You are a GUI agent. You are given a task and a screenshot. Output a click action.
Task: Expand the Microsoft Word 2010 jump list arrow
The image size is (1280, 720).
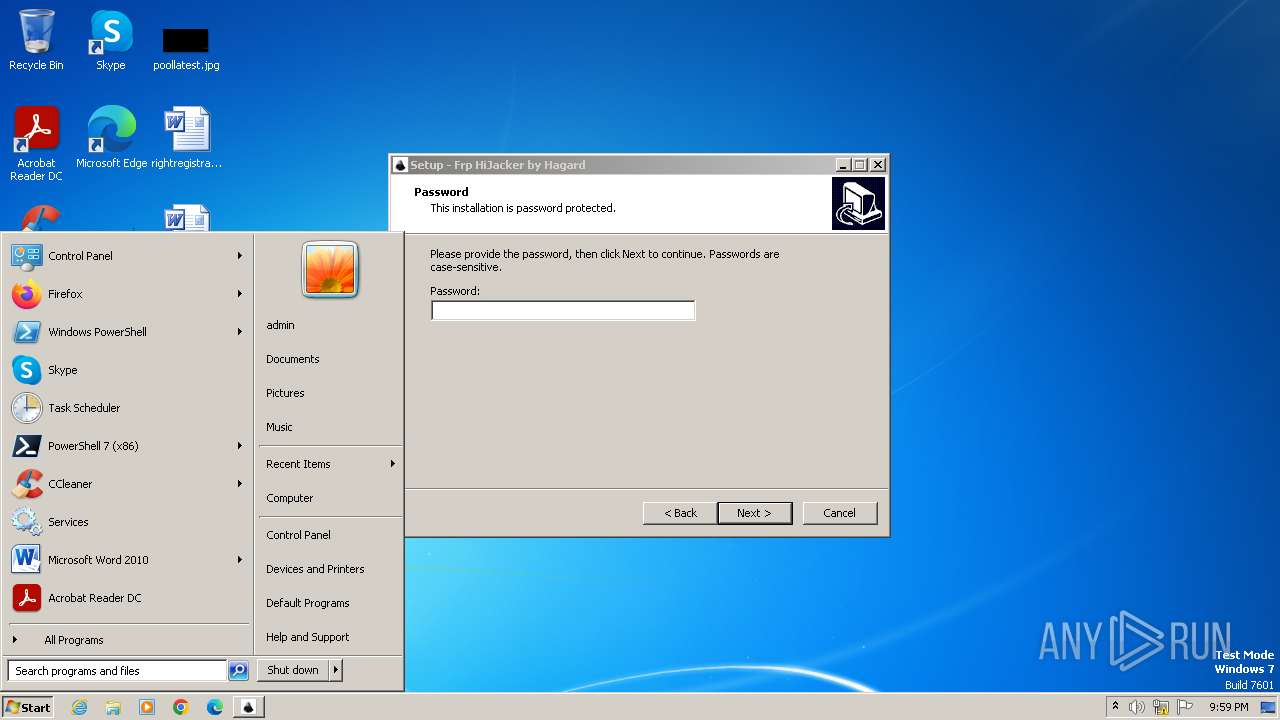point(240,560)
